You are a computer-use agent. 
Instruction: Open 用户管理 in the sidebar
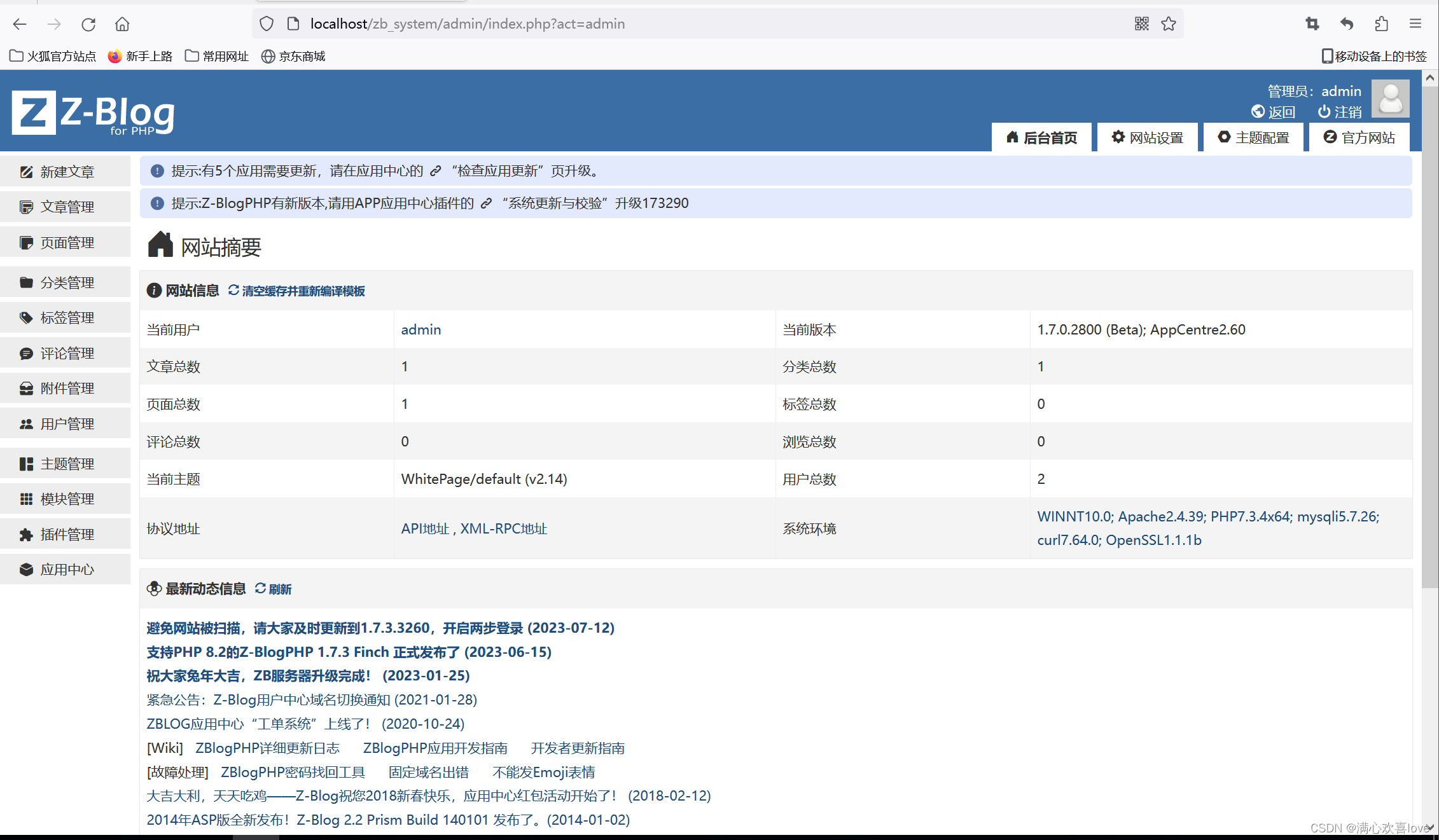(x=67, y=424)
